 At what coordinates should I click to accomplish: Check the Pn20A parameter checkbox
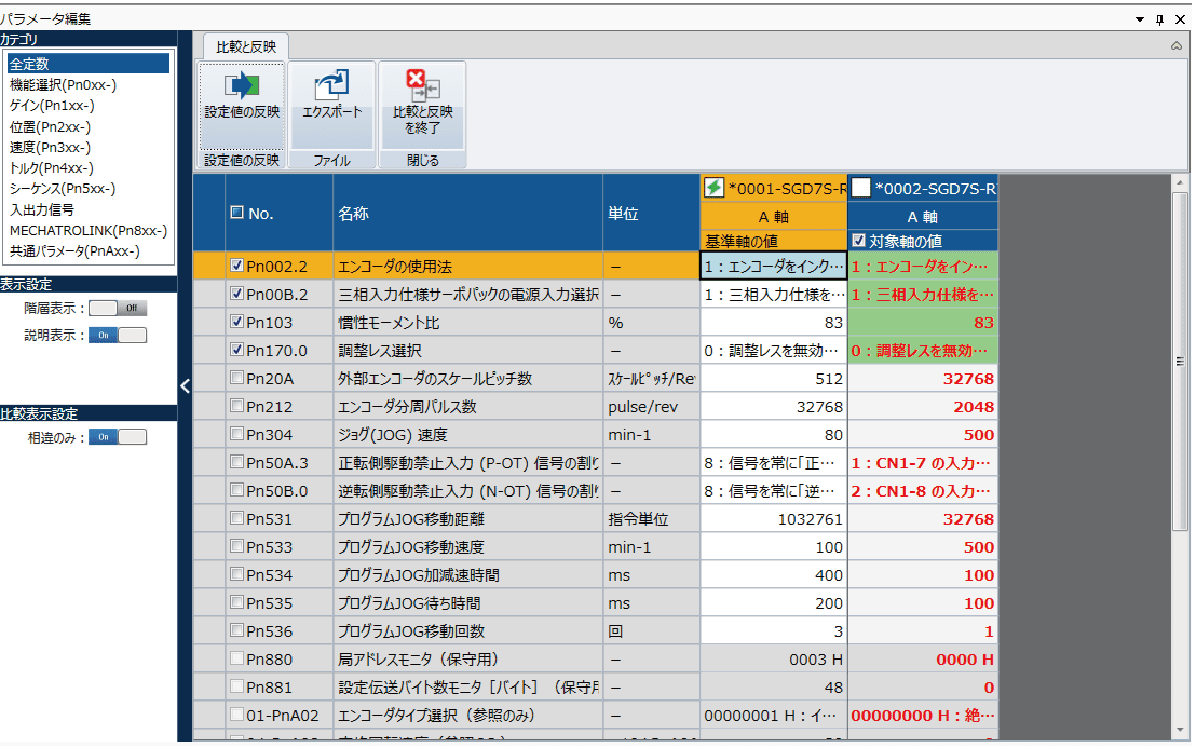pos(236,378)
